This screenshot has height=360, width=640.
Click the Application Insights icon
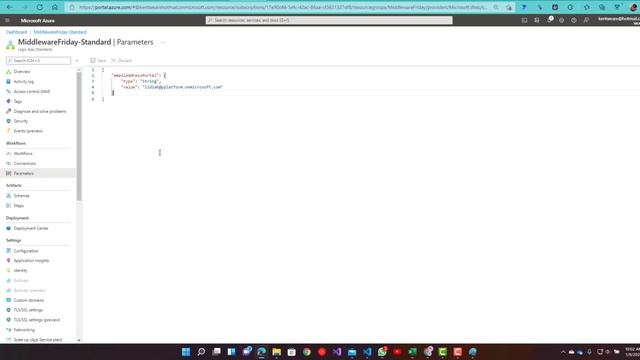[x=9, y=260]
